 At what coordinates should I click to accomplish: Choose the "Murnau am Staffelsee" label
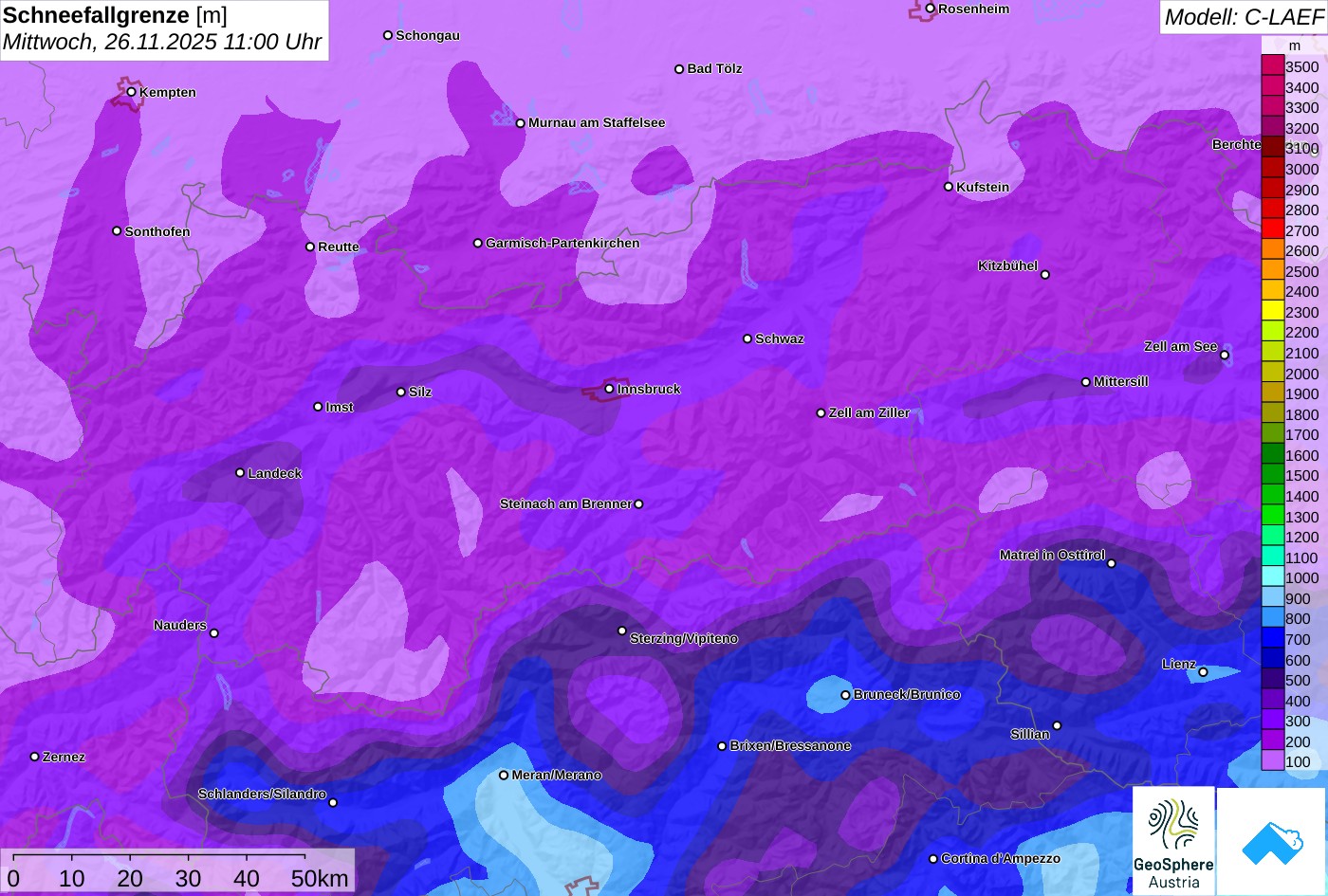[x=597, y=122]
